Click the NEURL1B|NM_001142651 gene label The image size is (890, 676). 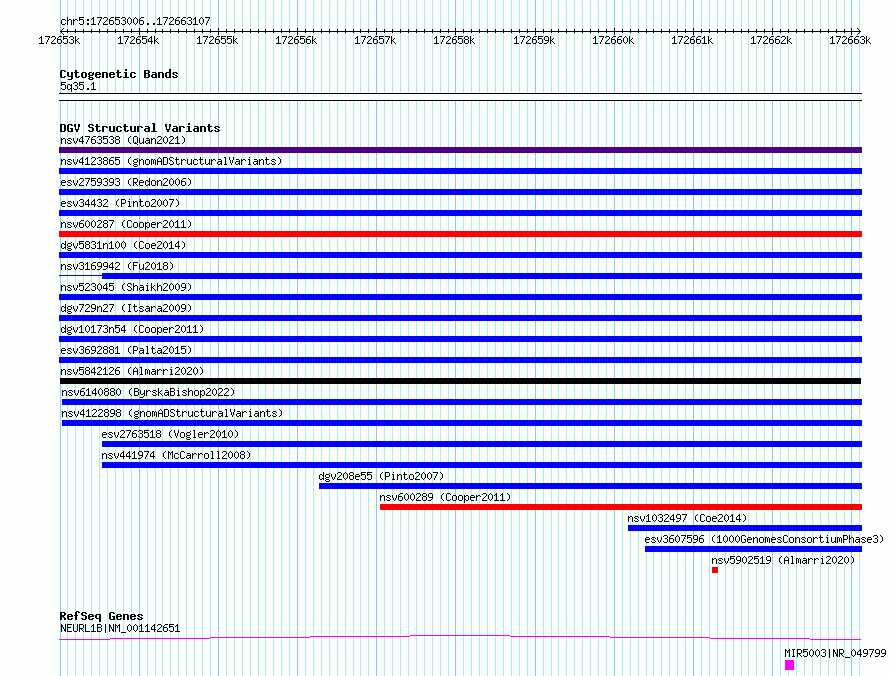click(120, 628)
